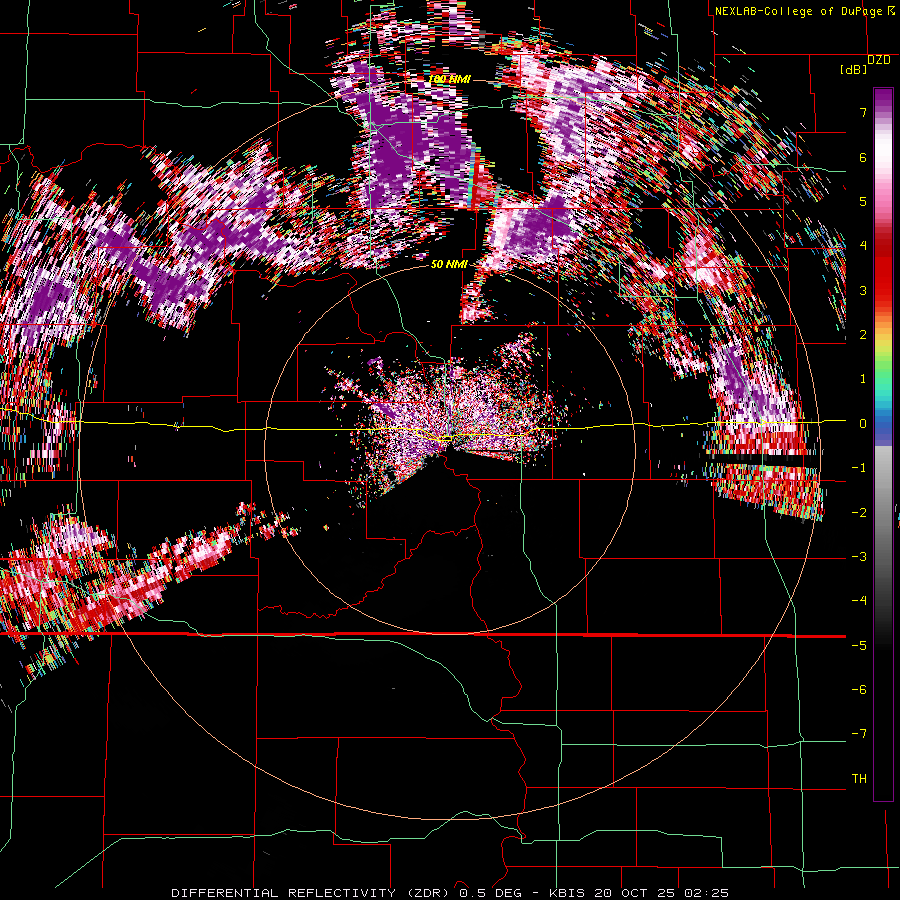Click the 100 NMI range ring label
This screenshot has height=900, width=900.
point(449,79)
